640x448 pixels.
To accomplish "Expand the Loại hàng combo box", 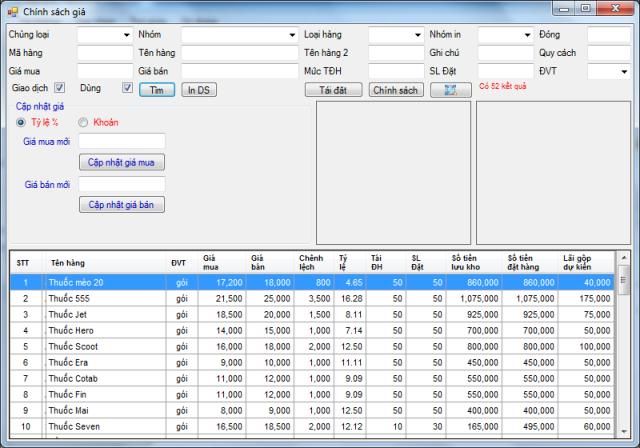I will (x=418, y=35).
